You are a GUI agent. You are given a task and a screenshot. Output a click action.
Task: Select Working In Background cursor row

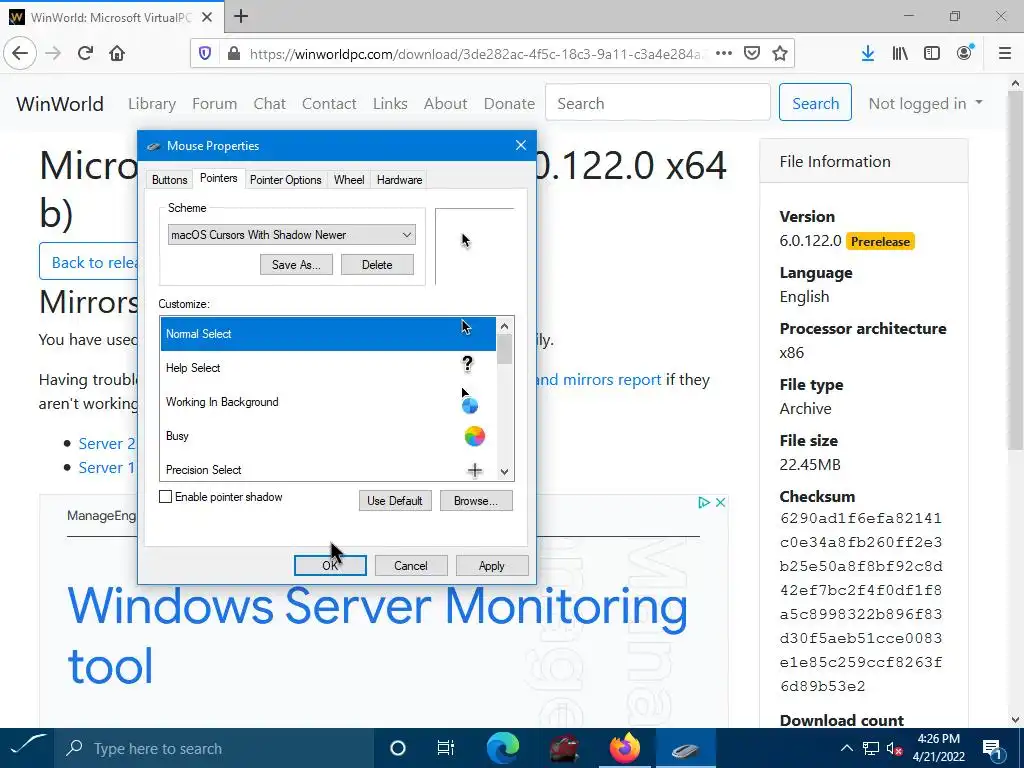pos(328,402)
